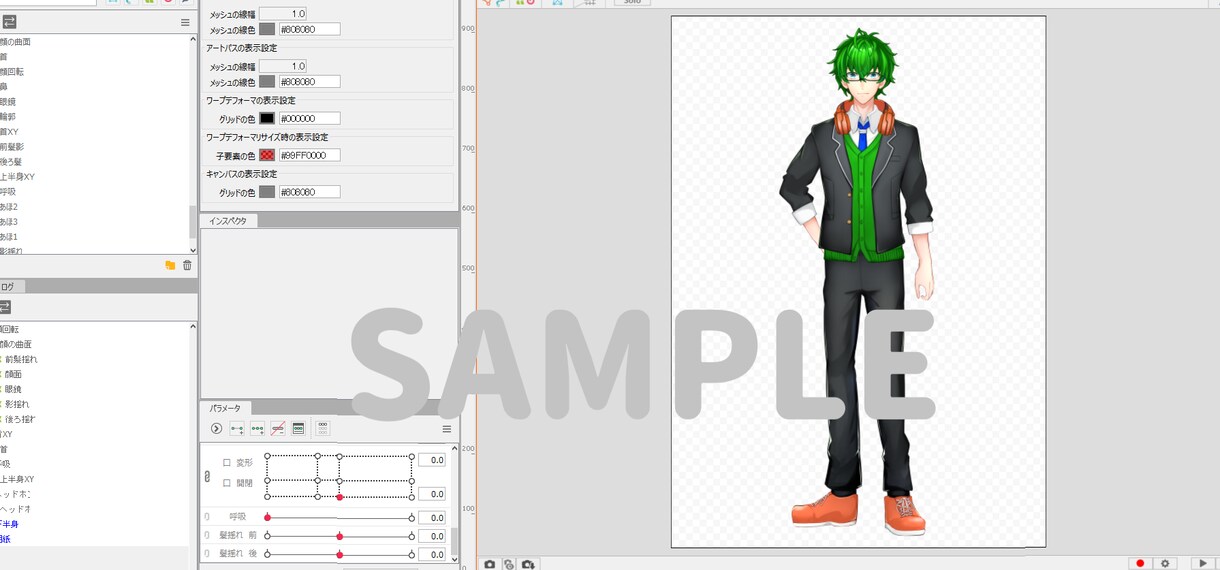Click the アートパス メッシュの線幅 1.0 field

[283, 66]
